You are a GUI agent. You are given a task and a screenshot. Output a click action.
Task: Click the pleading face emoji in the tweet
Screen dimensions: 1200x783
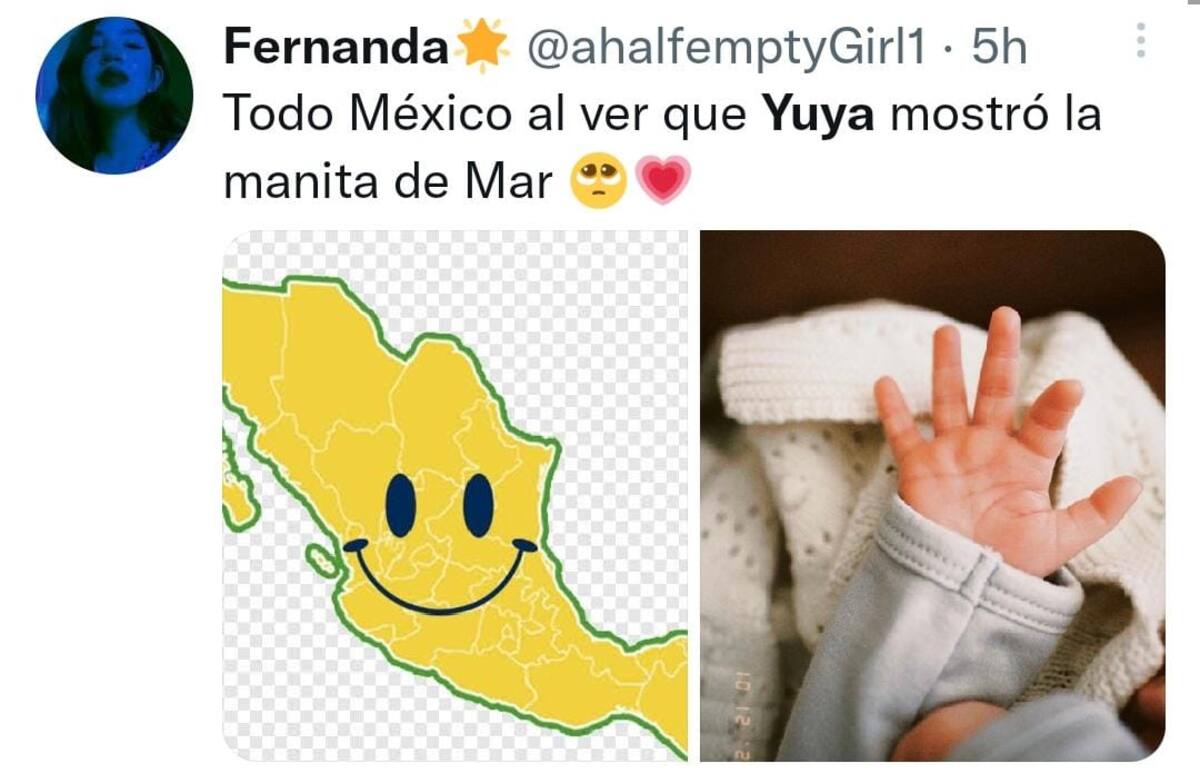pos(598,182)
